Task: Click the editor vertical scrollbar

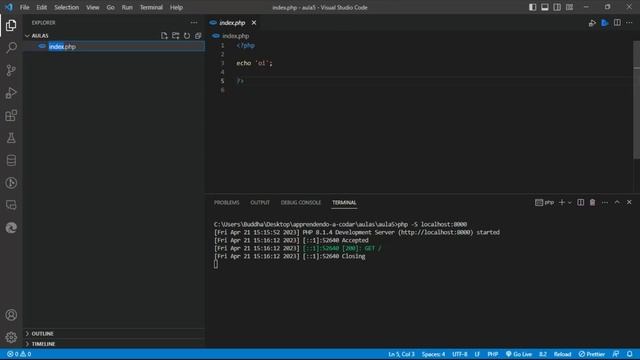Action: 637,99
